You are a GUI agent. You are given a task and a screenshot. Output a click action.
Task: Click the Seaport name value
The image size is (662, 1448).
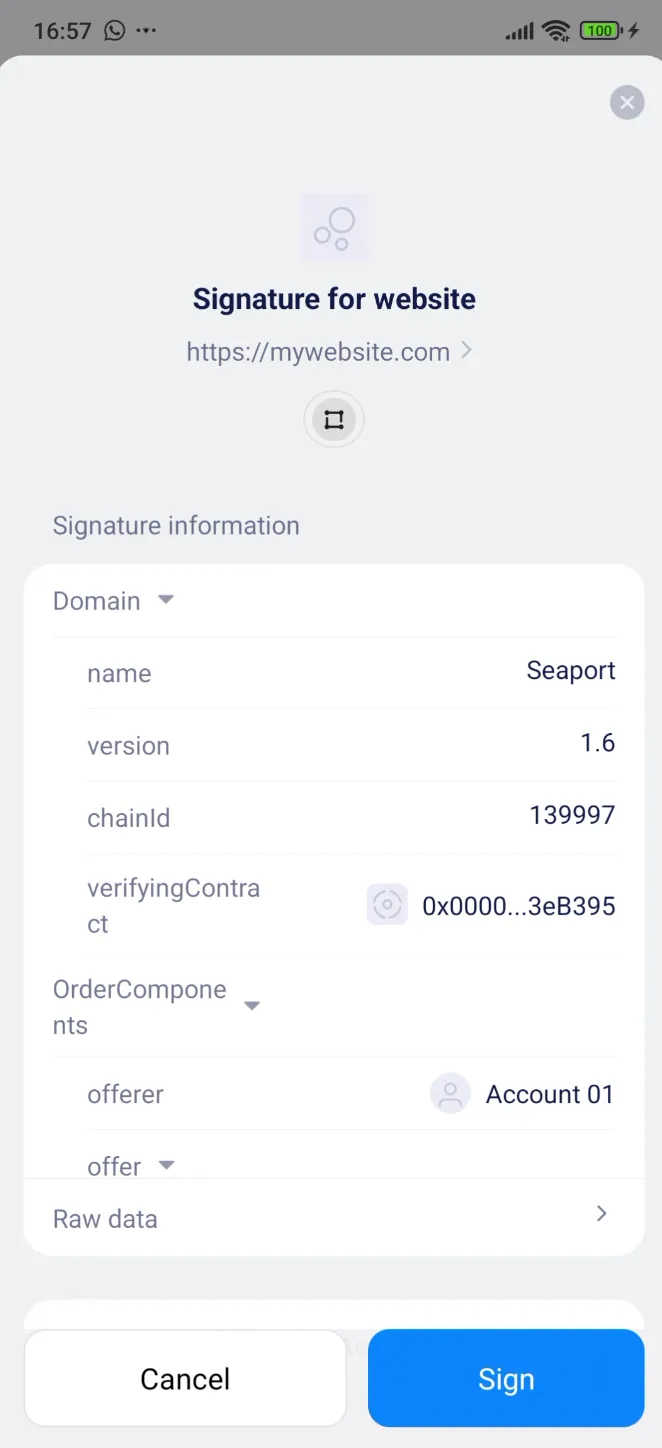[x=570, y=670]
